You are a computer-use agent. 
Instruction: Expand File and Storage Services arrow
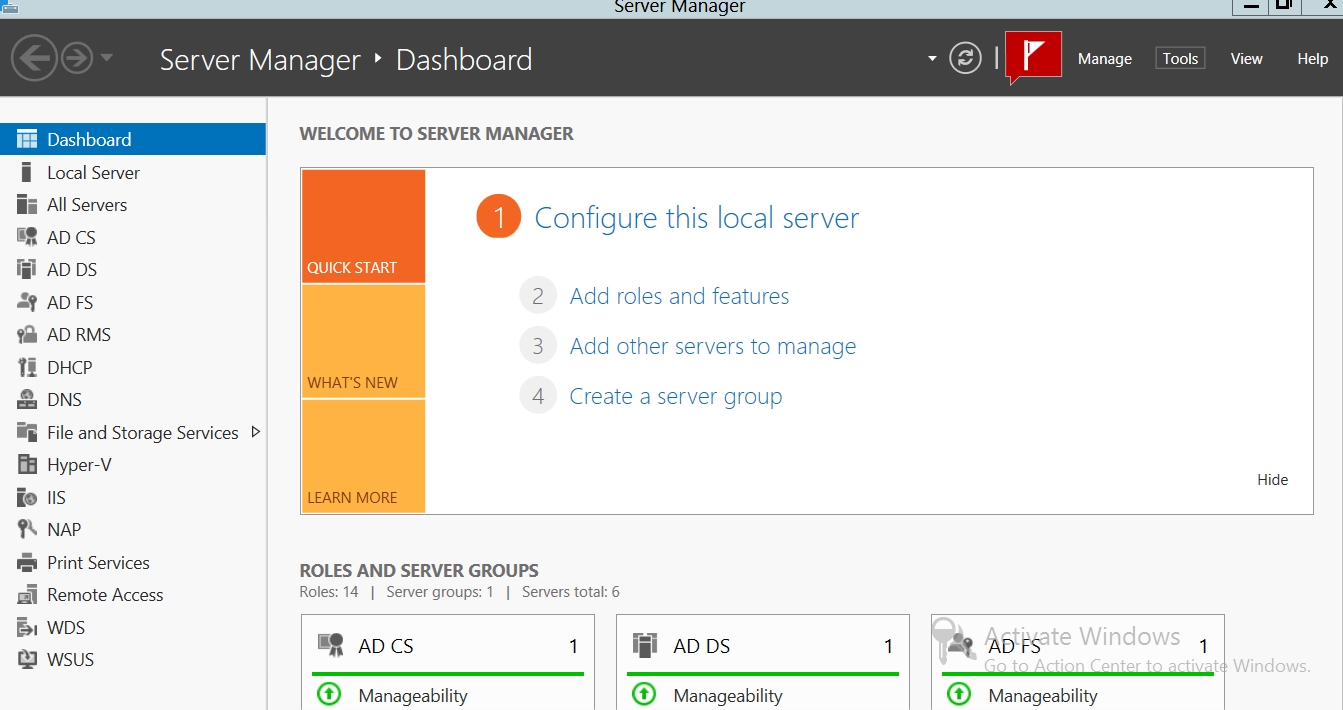point(255,432)
